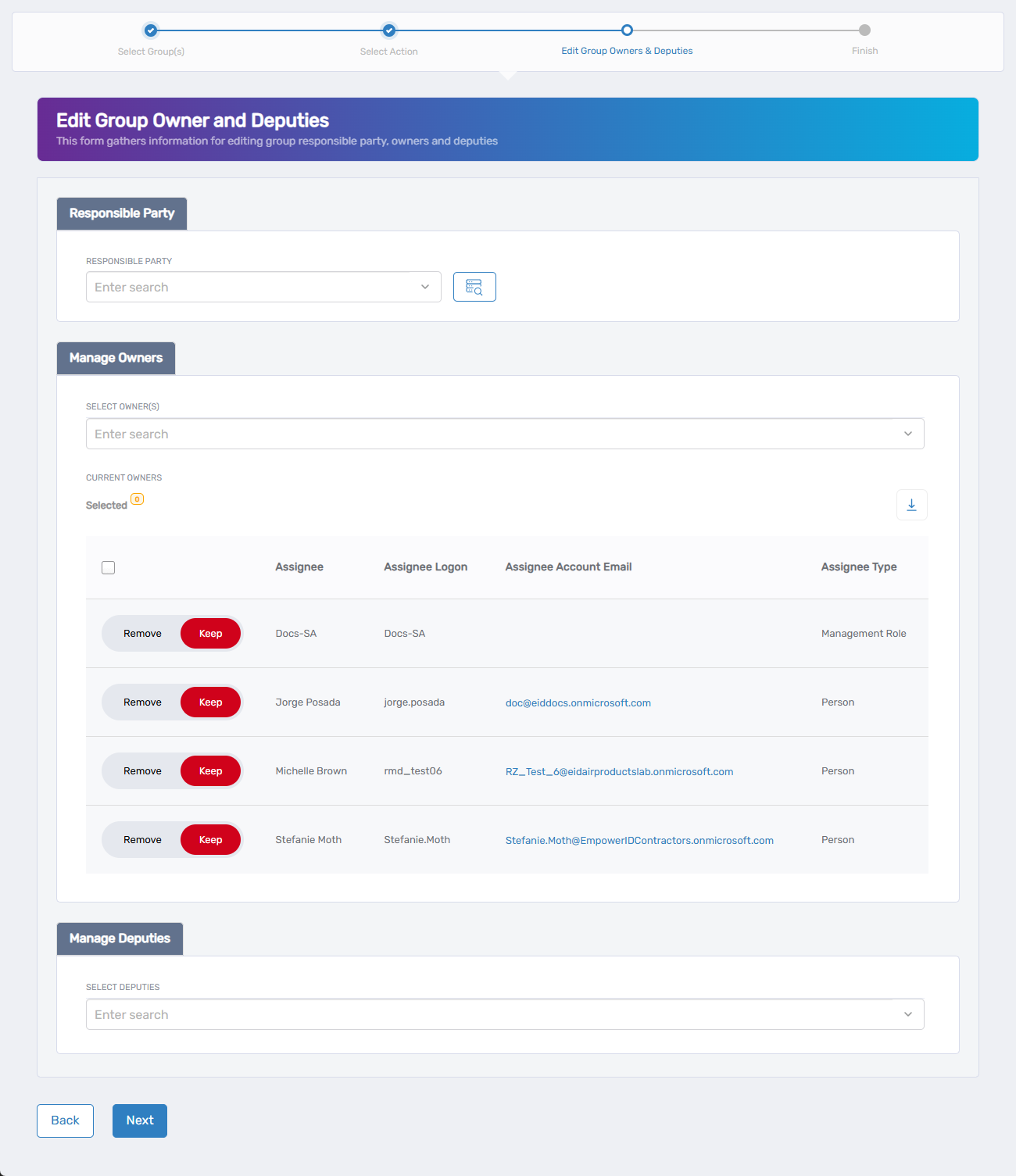Click the Next button
The height and width of the screenshot is (1176, 1016).
coord(140,1121)
